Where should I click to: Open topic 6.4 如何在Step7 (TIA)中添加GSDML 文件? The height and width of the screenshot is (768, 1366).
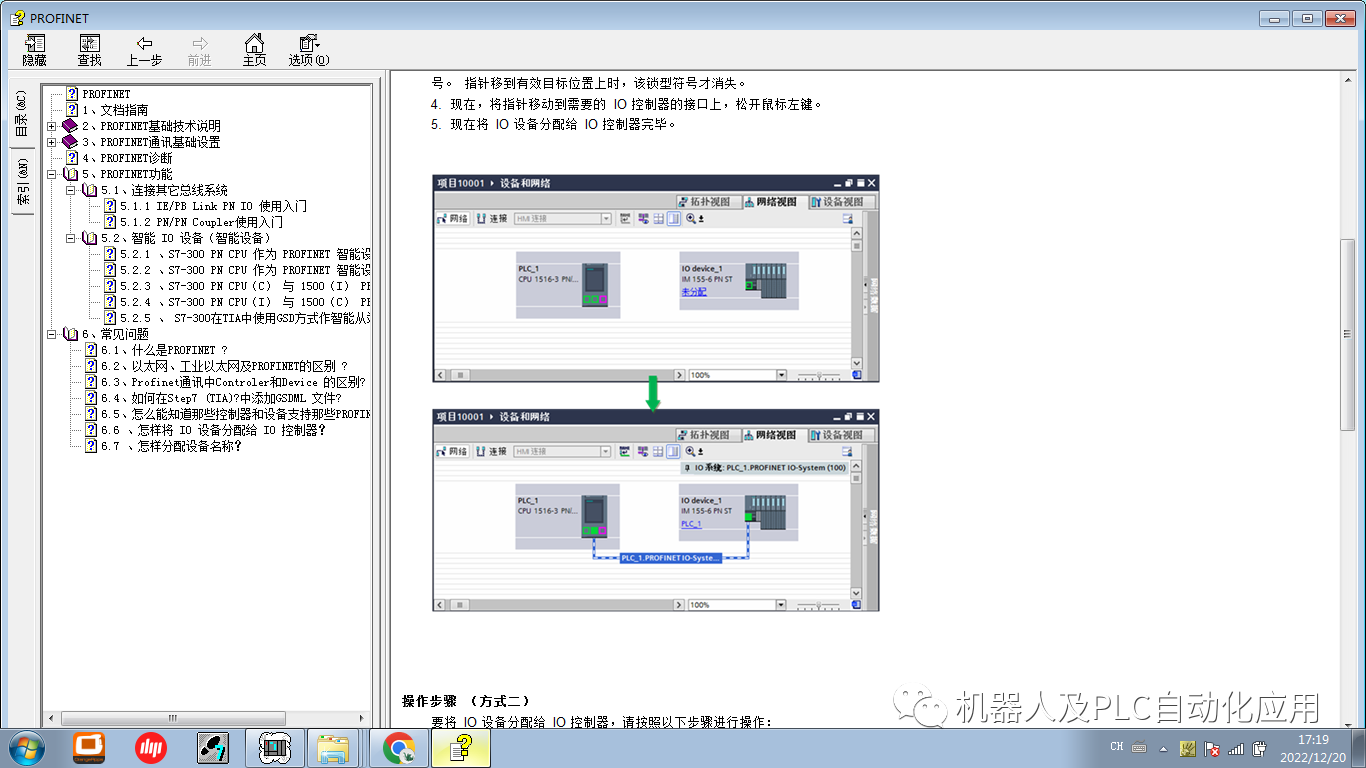pos(221,398)
